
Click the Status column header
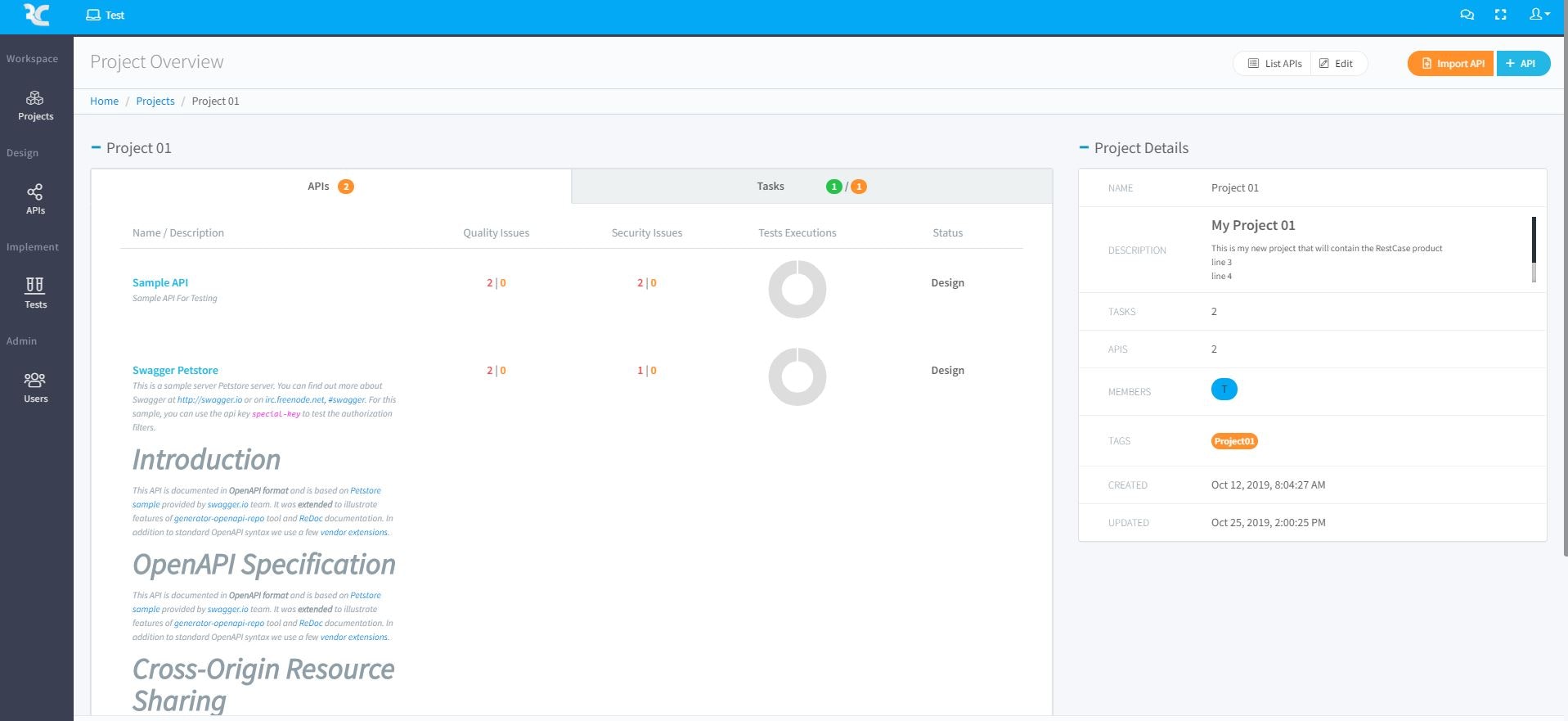pos(947,232)
